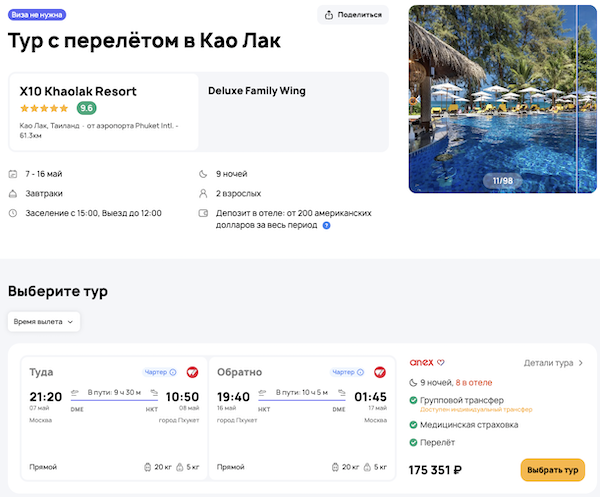Click the Медицинская страховка checkmark icon
Viewport: 600px width, 497px height.
point(414,425)
